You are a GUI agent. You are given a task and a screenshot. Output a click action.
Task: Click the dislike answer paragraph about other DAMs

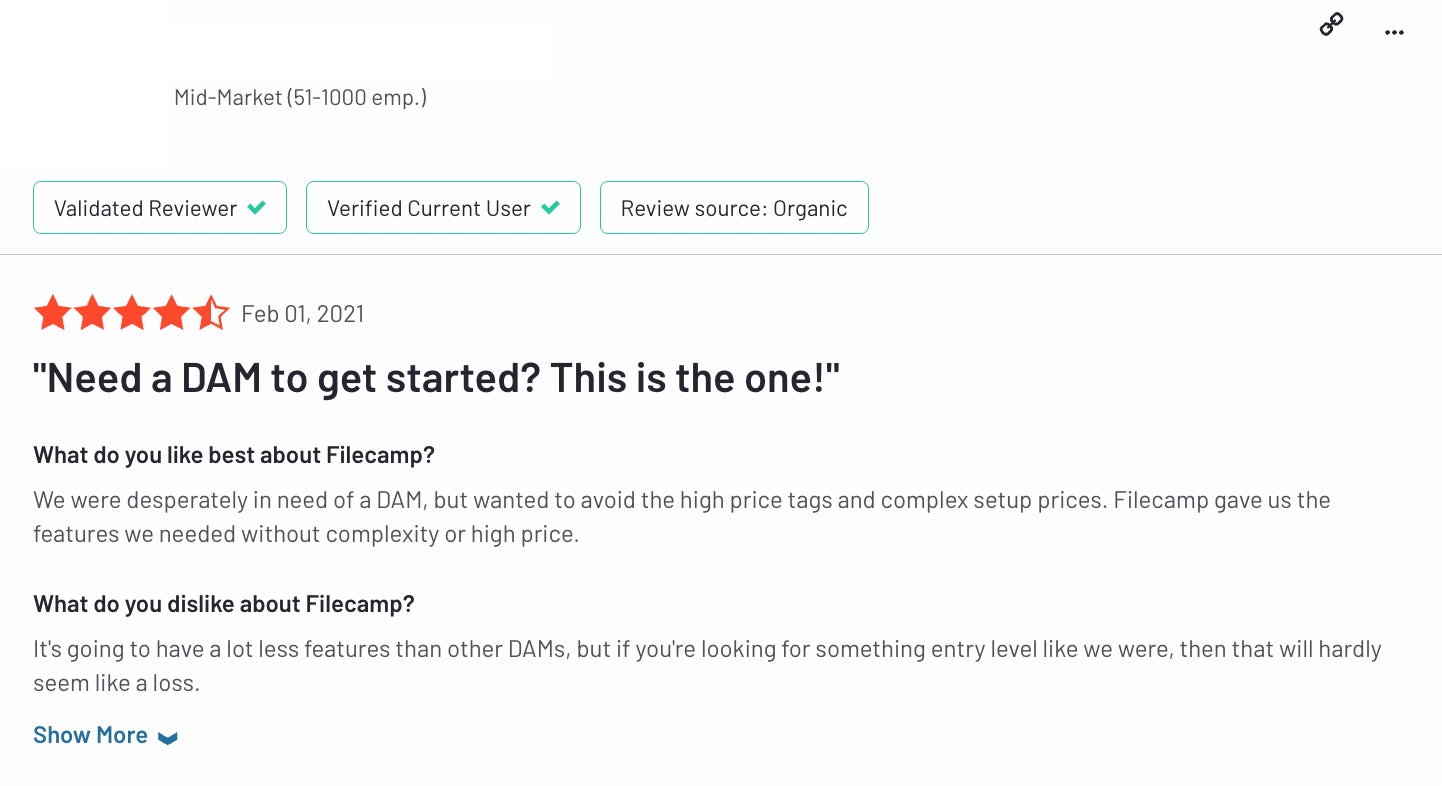[707, 666]
